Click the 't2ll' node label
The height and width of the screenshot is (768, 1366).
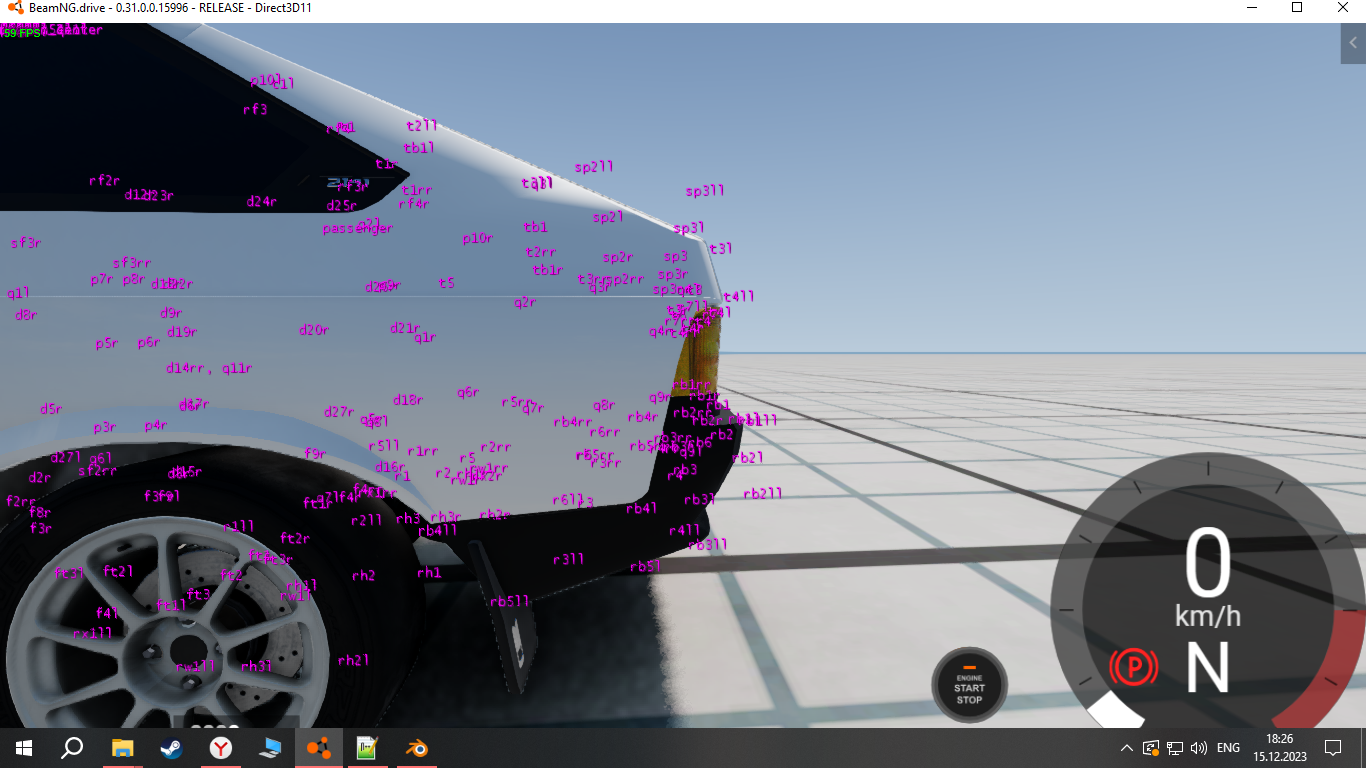422,126
